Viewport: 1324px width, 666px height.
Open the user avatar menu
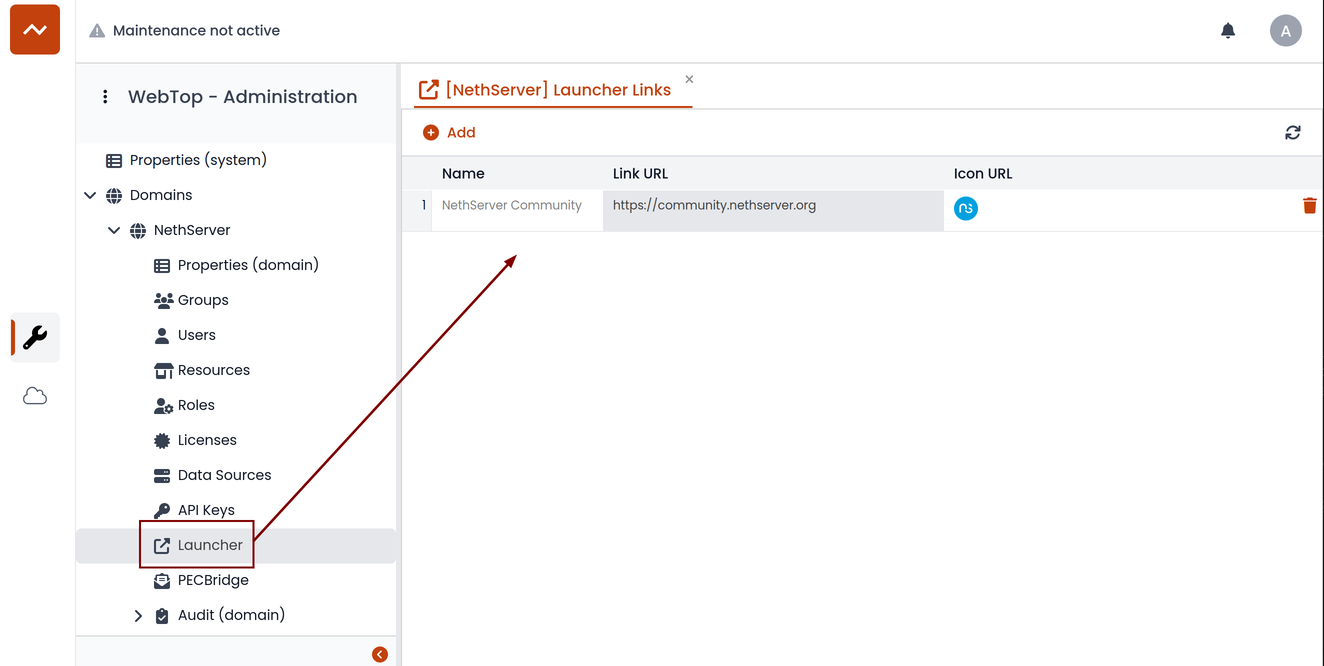coord(1286,30)
